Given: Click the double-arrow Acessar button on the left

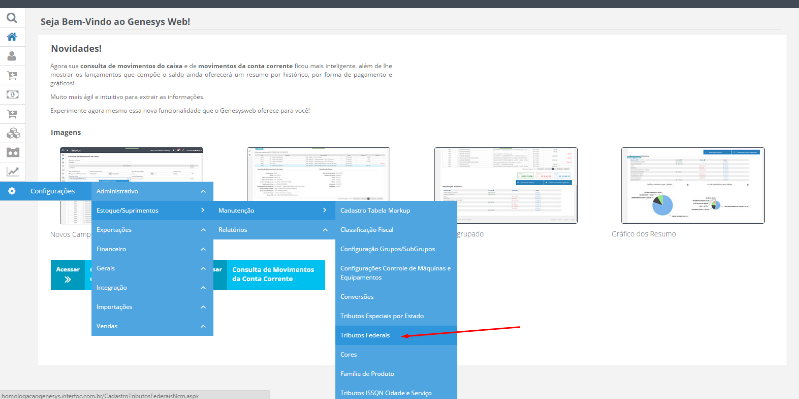Looking at the screenshot, I should coord(68,275).
